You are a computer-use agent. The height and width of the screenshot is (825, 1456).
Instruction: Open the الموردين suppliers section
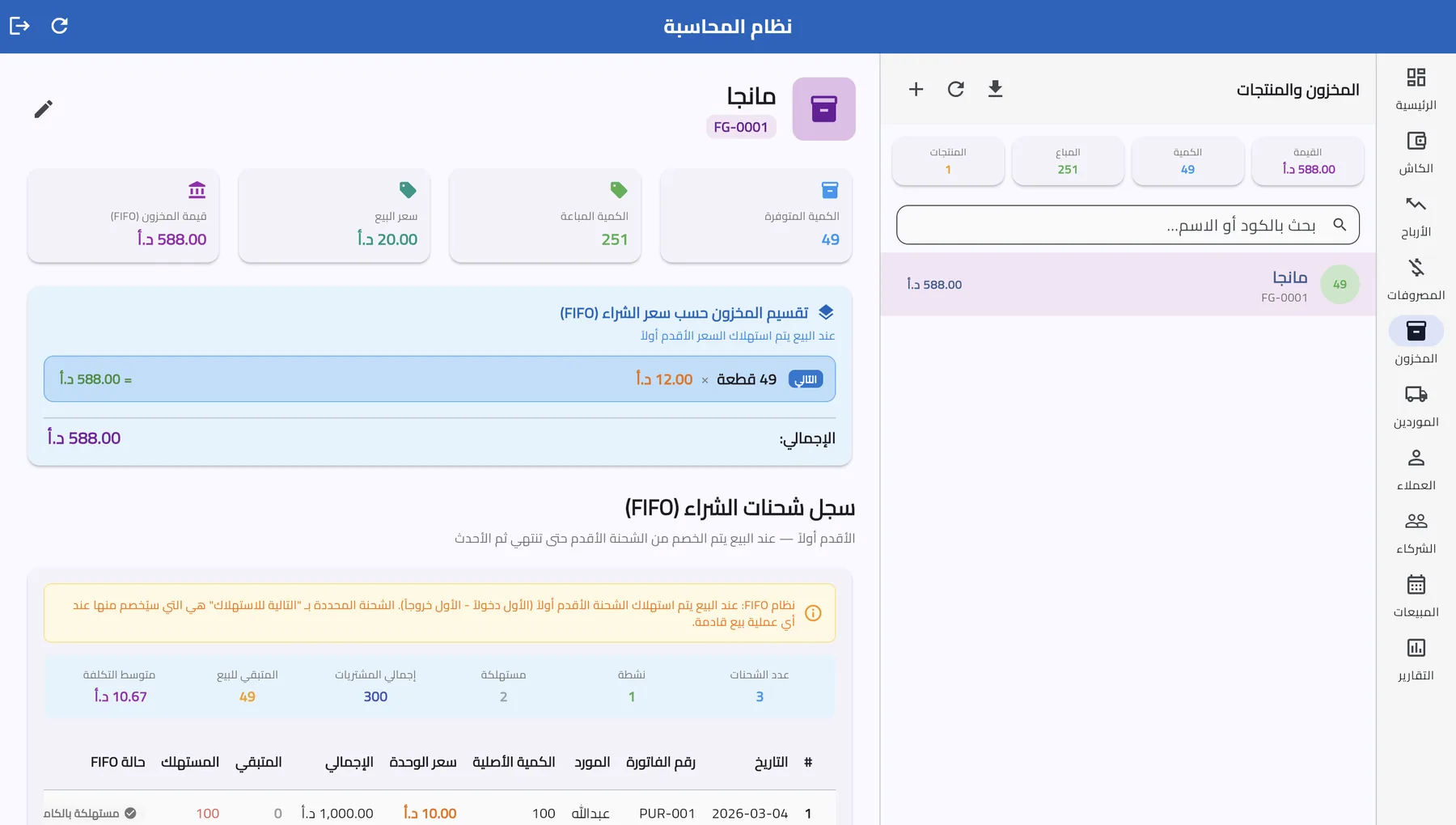(1416, 406)
